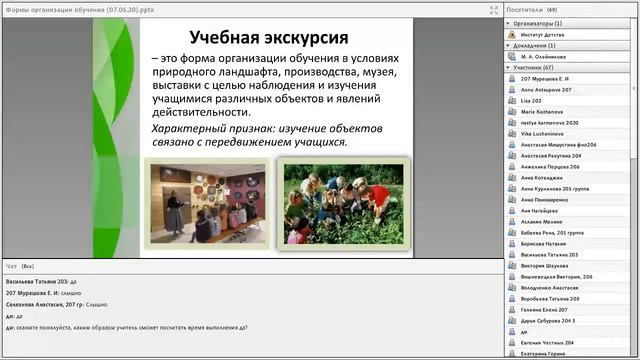Click the attendee icon beside Maria Kozhanova
The width and height of the screenshot is (640, 360).
[x=512, y=112]
